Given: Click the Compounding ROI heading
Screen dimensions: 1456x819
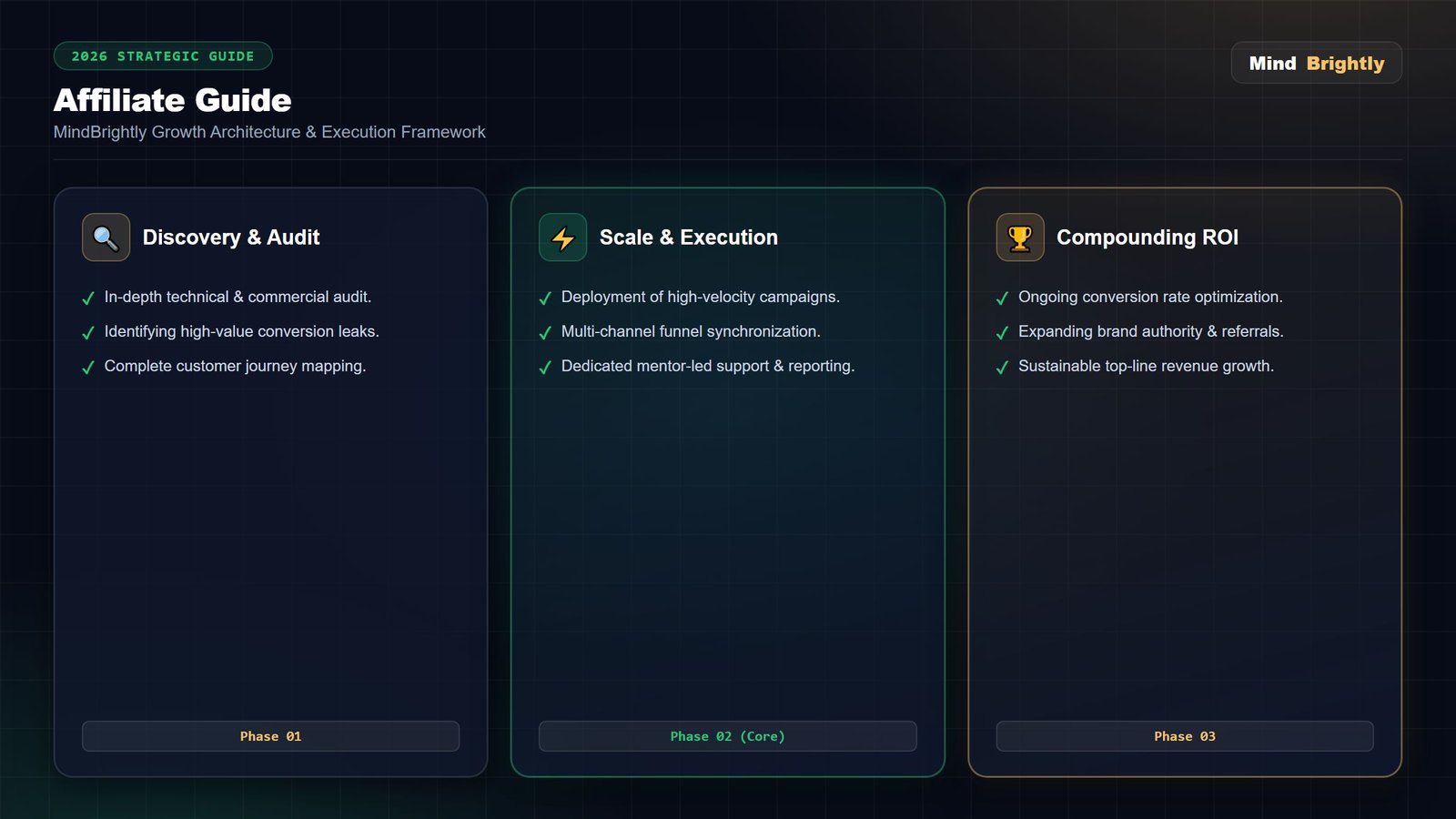Looking at the screenshot, I should (x=1148, y=238).
